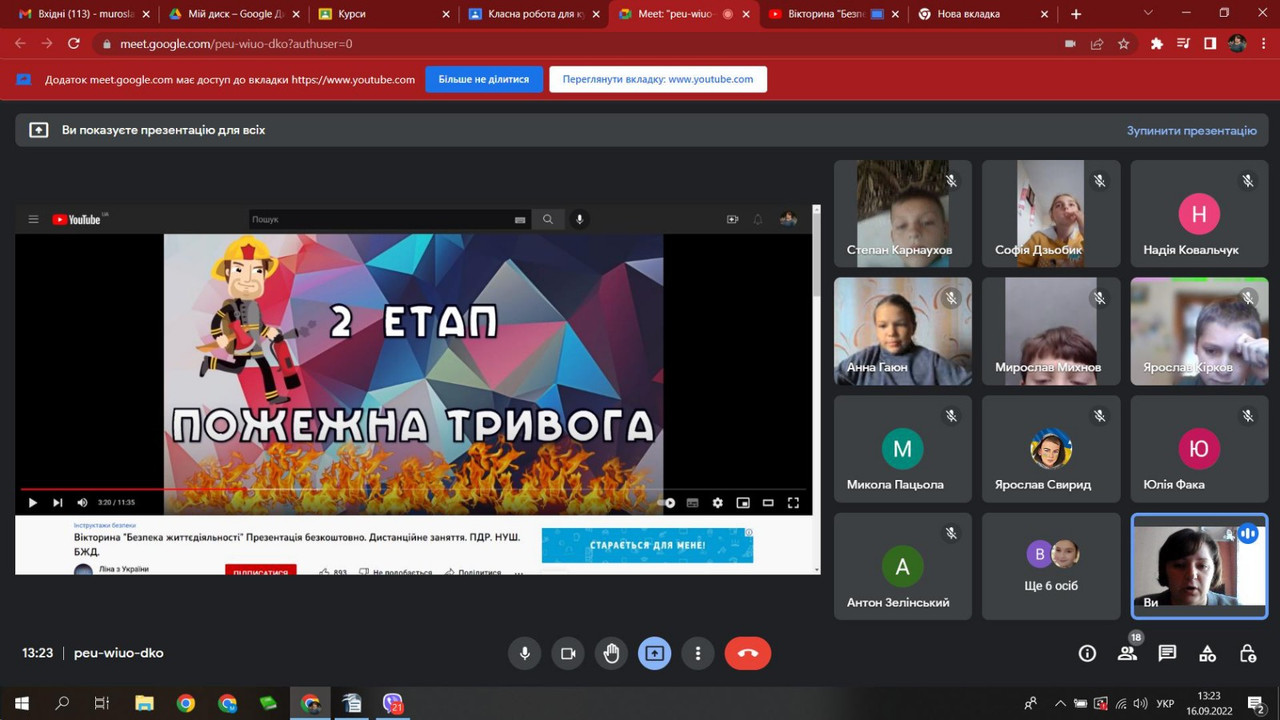This screenshot has height=720, width=1280.
Task: Switch to the 'Курси' tab
Action: point(383,14)
